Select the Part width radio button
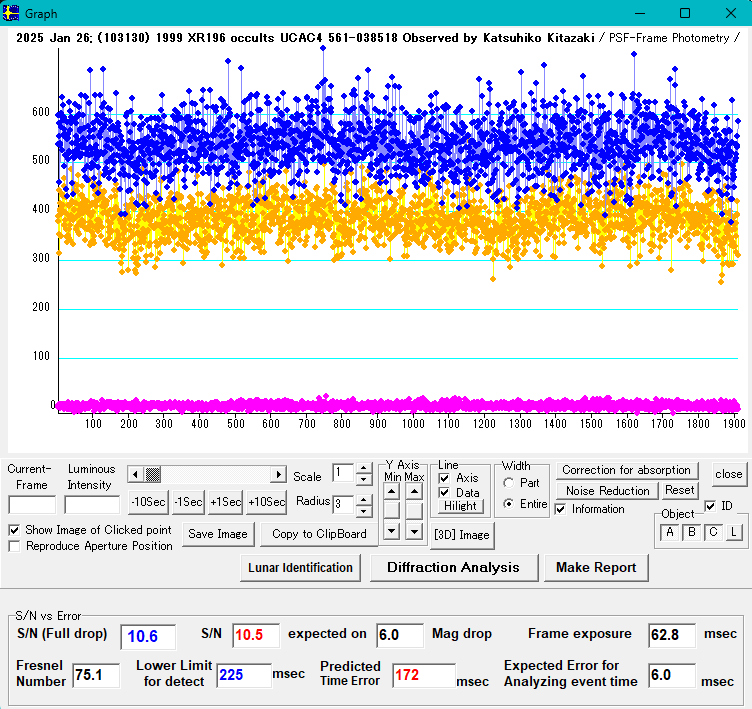 pyautogui.click(x=509, y=483)
